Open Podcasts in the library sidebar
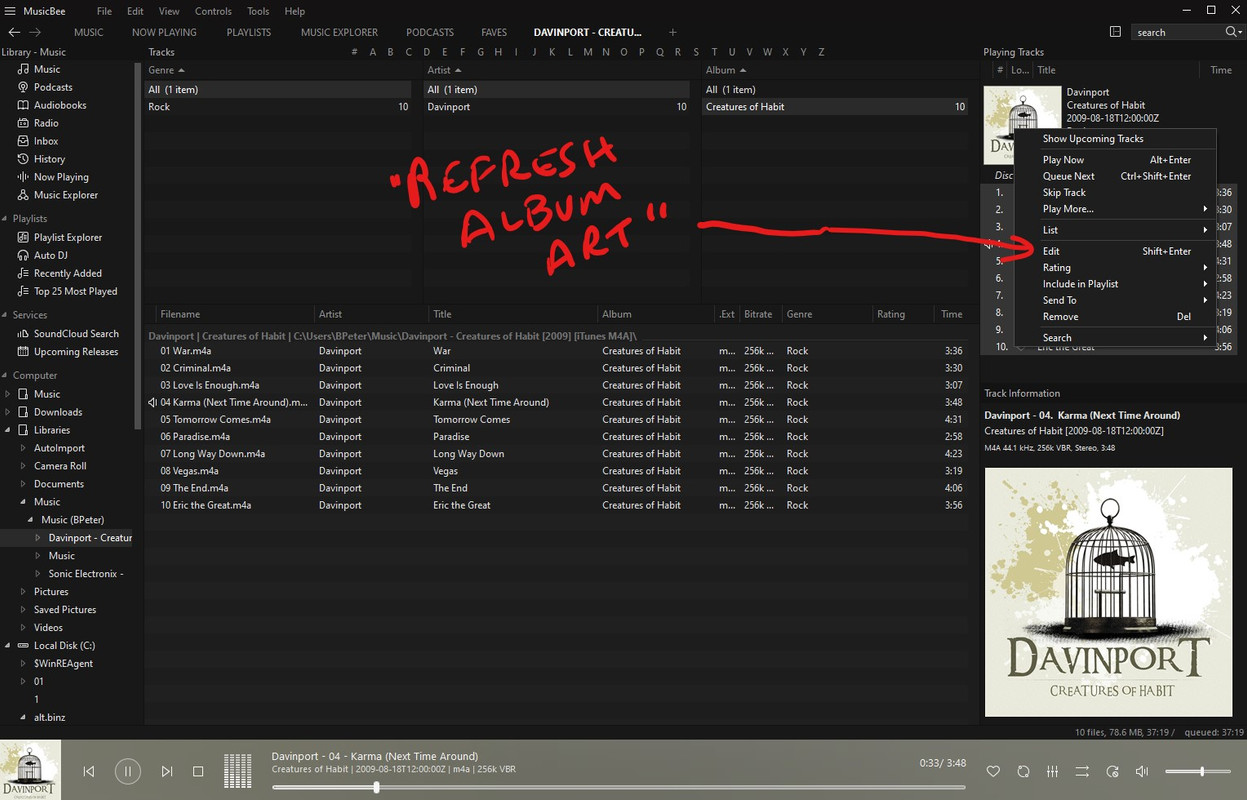This screenshot has height=800, width=1247. click(53, 87)
